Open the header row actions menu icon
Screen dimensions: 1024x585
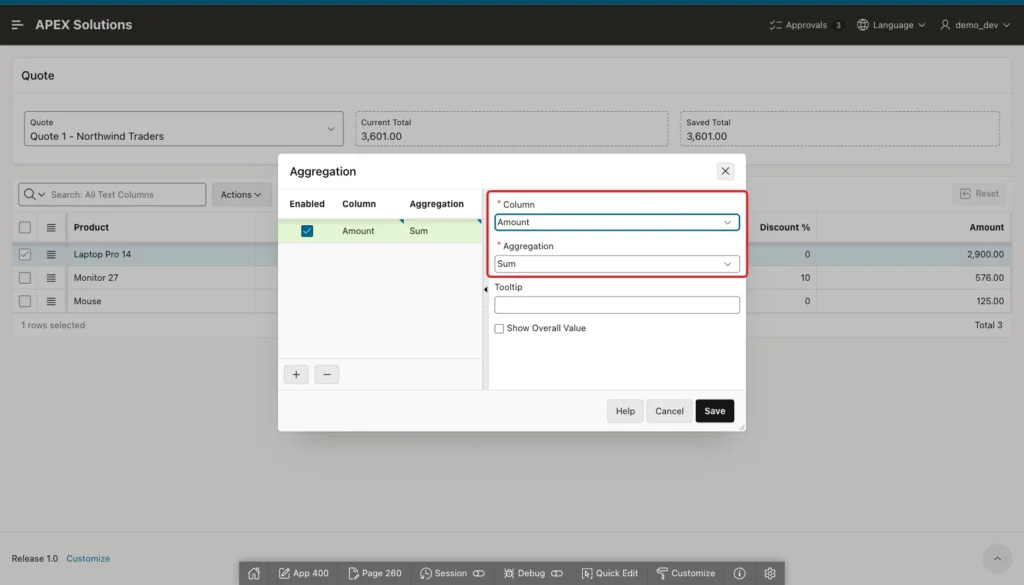51,227
